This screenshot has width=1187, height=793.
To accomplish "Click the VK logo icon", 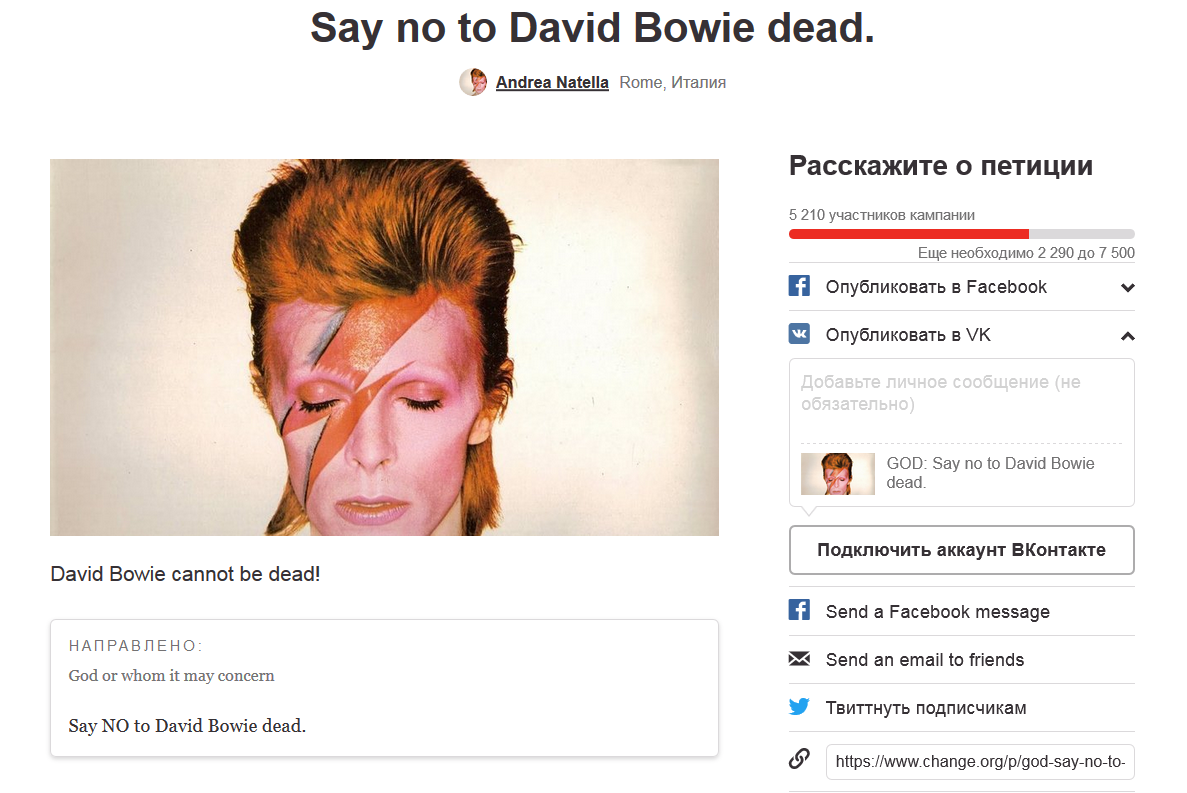I will [x=799, y=334].
